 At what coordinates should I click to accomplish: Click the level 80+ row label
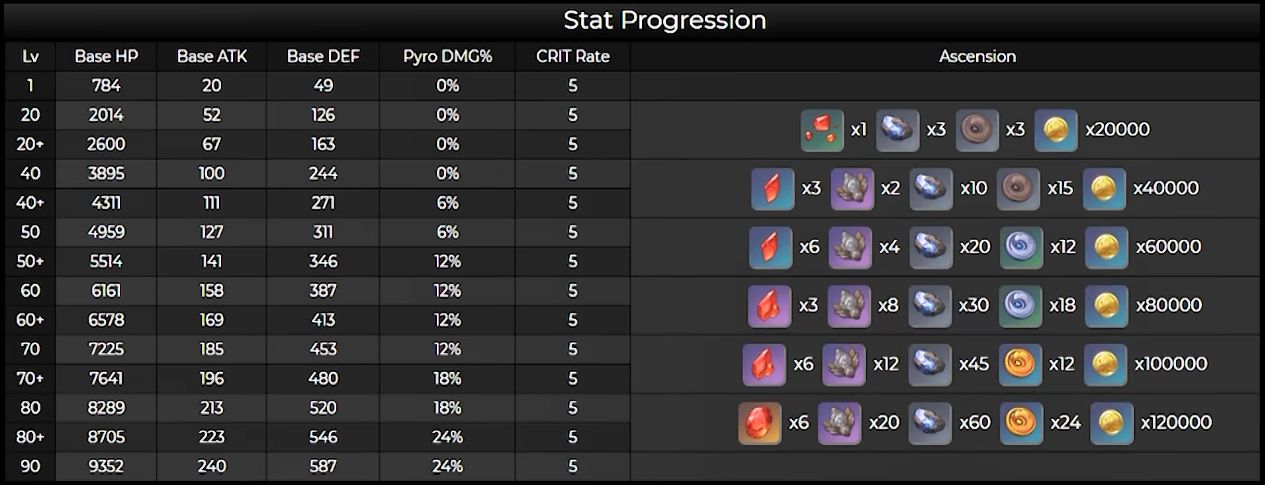(x=30, y=437)
